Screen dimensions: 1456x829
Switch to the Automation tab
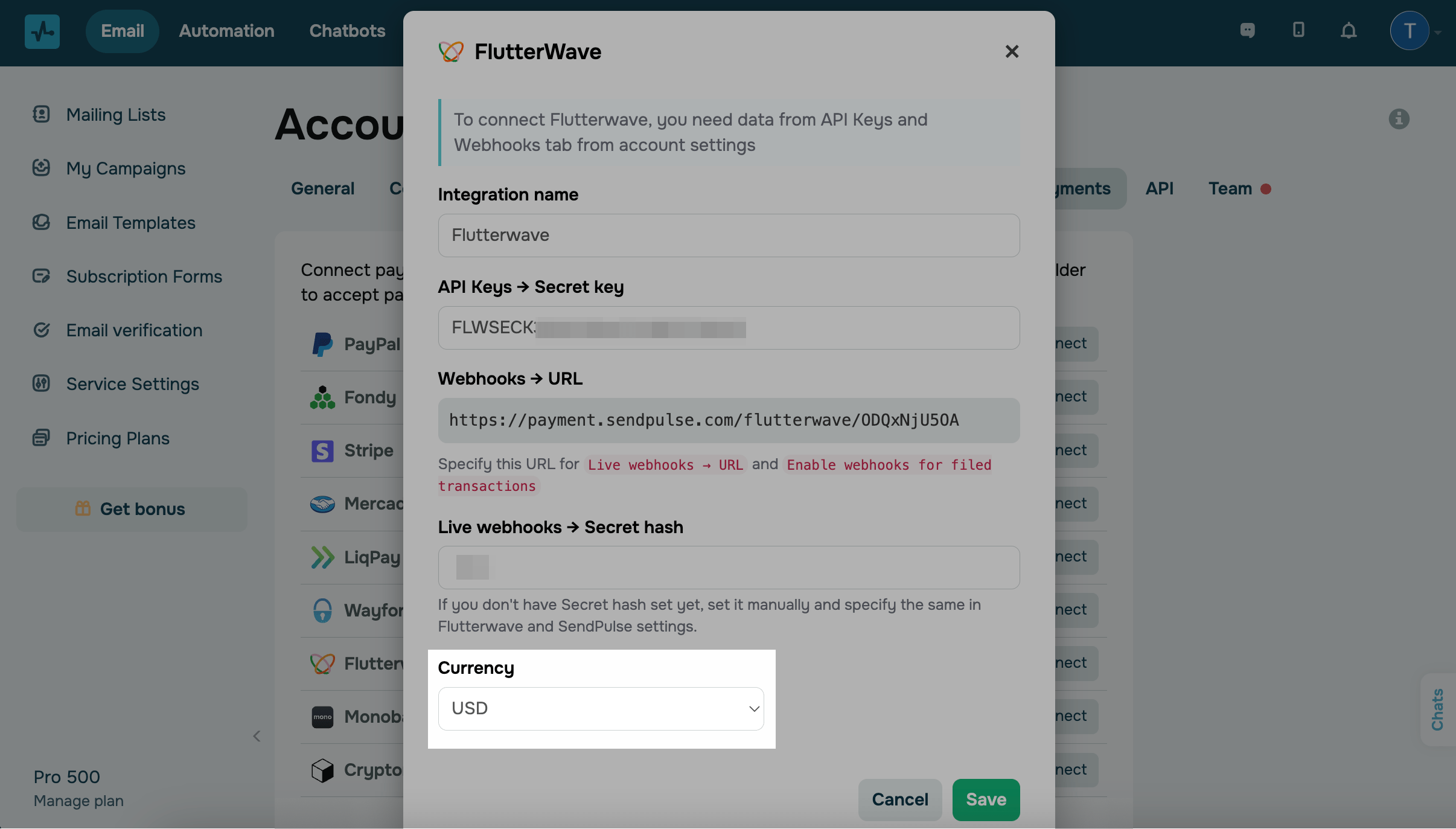coord(226,31)
